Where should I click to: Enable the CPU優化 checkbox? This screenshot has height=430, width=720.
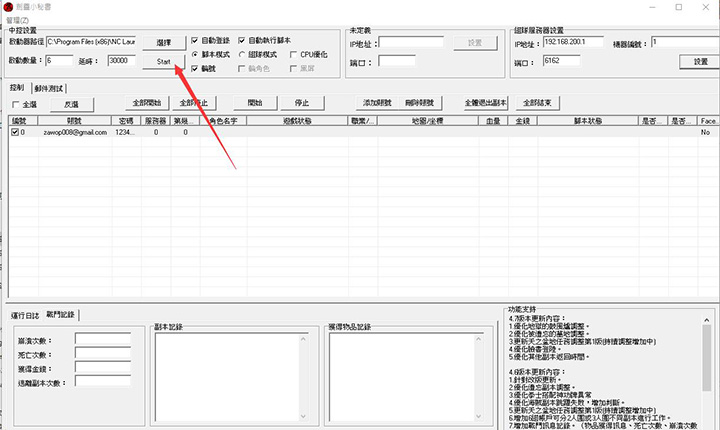292,54
